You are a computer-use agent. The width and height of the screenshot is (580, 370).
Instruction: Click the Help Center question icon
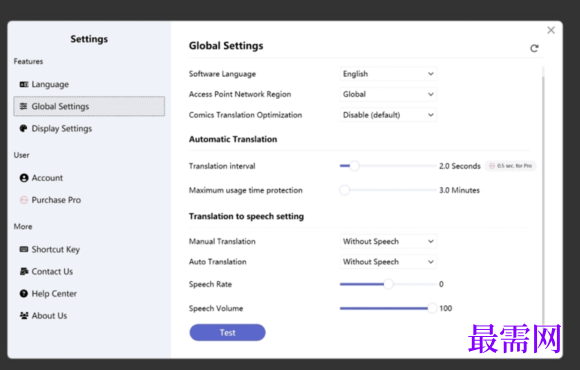(24, 294)
